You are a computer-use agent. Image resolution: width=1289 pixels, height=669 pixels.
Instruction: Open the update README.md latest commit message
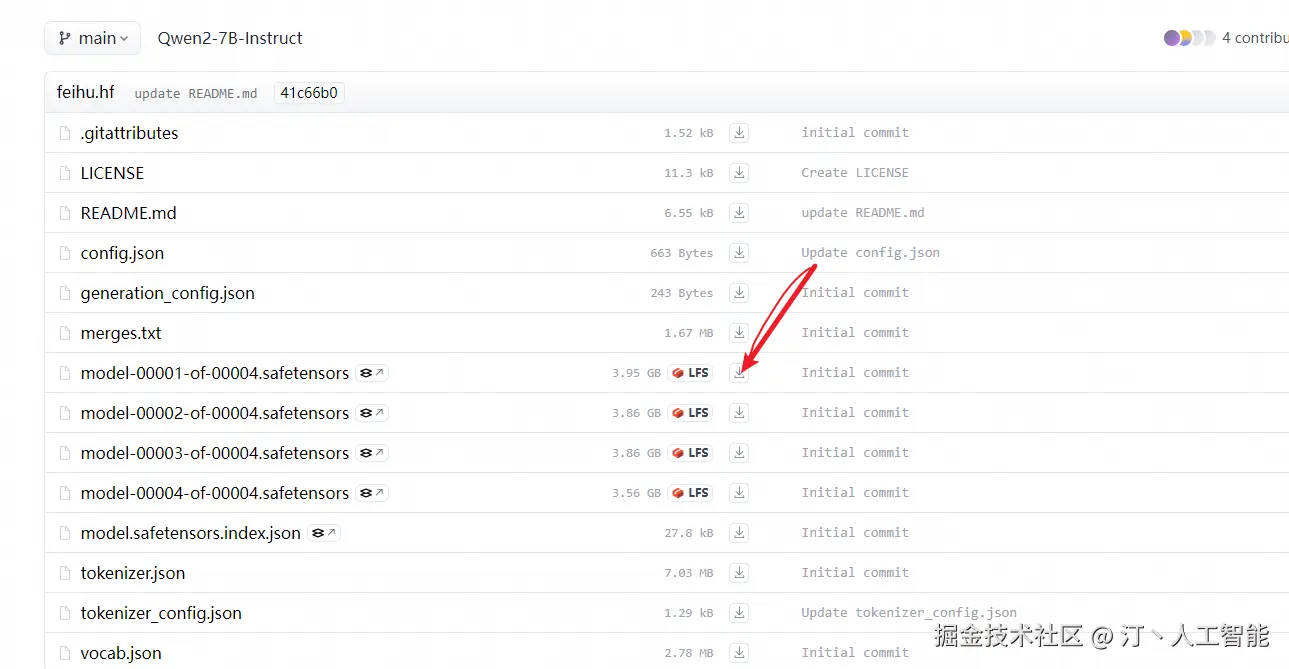[196, 93]
